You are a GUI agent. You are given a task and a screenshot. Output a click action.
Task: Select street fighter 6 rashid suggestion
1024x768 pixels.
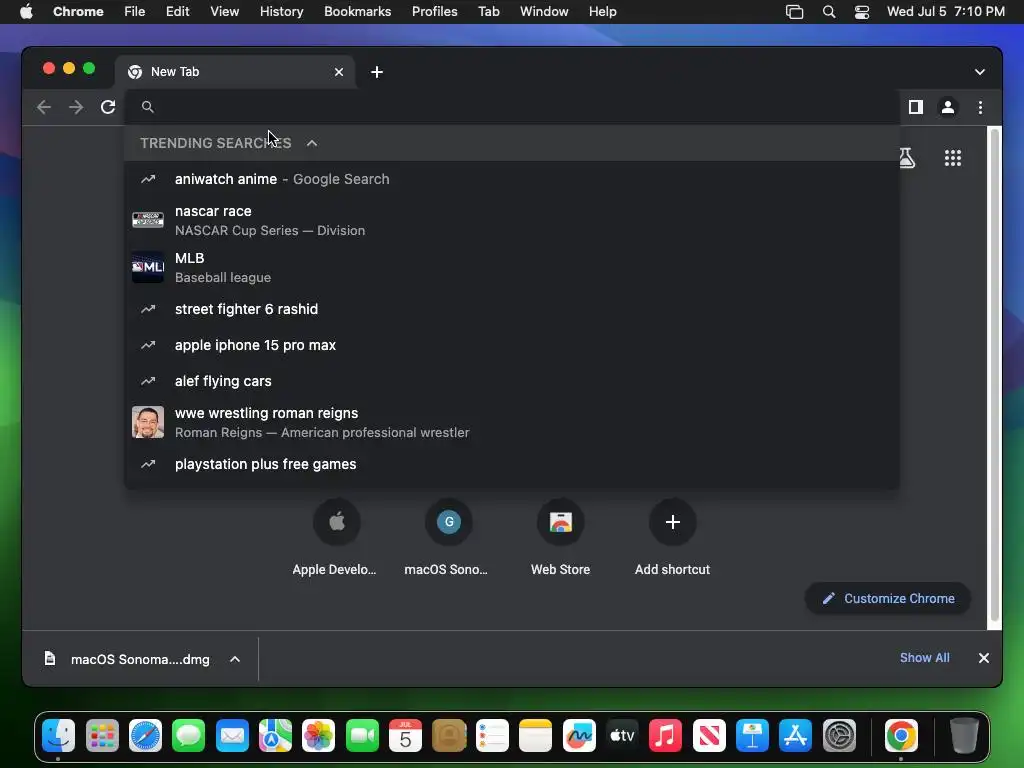pyautogui.click(x=511, y=309)
